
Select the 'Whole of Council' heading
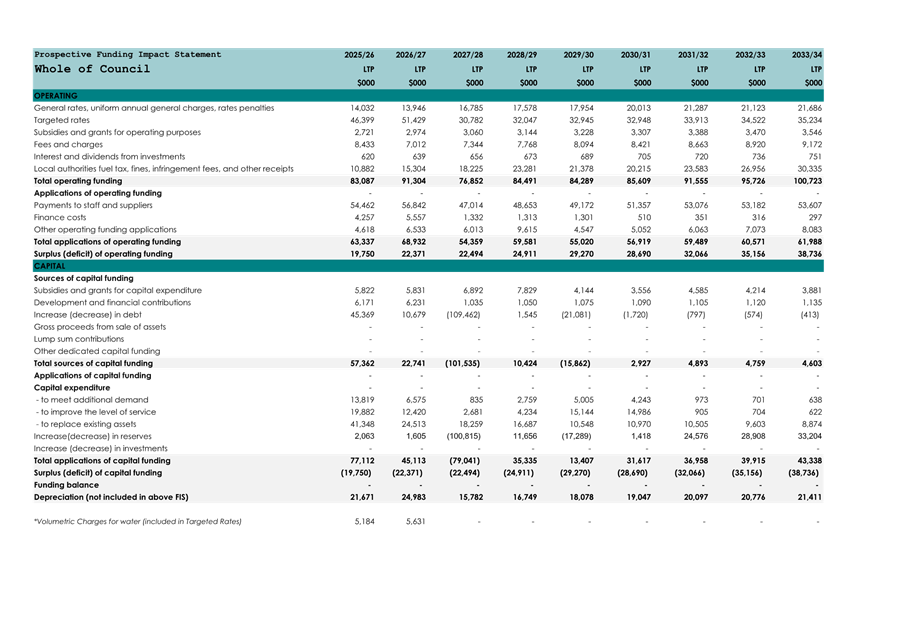point(92,69)
